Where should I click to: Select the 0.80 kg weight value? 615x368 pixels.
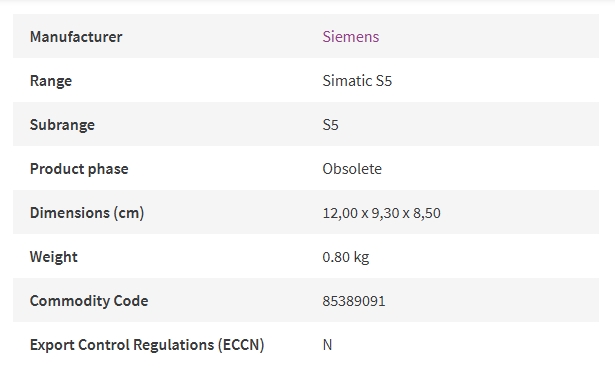coord(346,257)
